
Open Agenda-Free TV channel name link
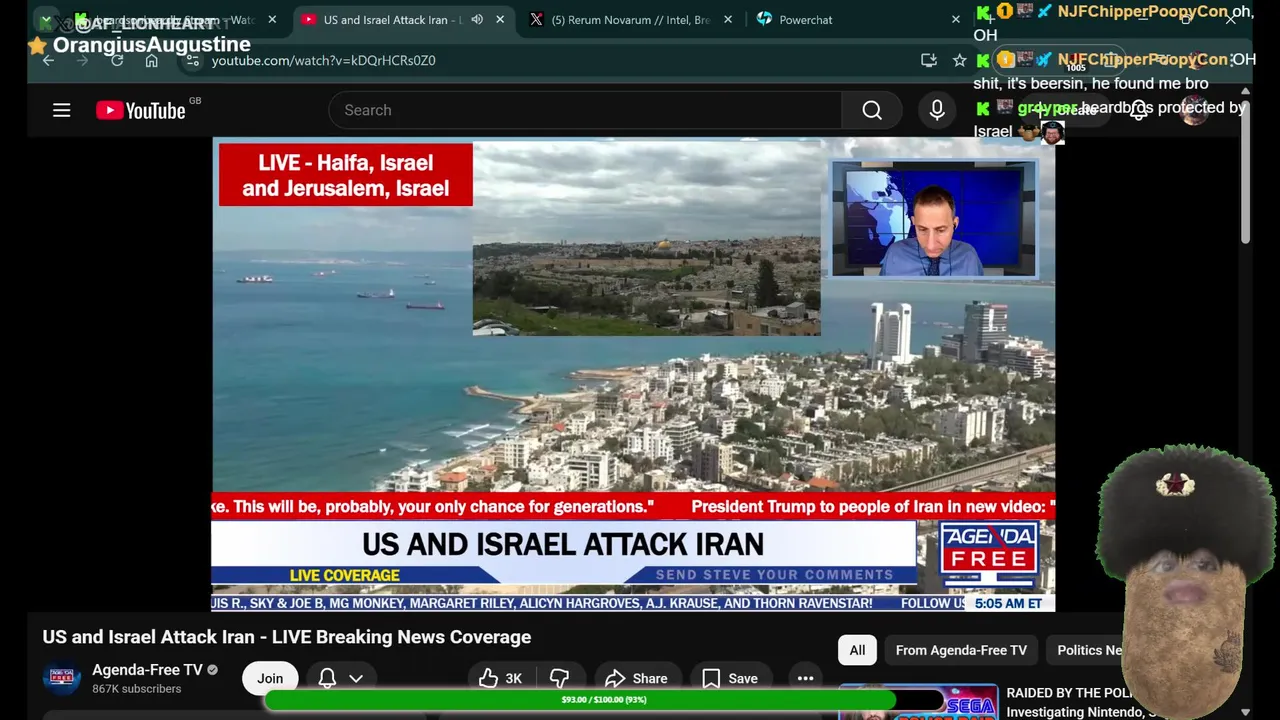147,670
